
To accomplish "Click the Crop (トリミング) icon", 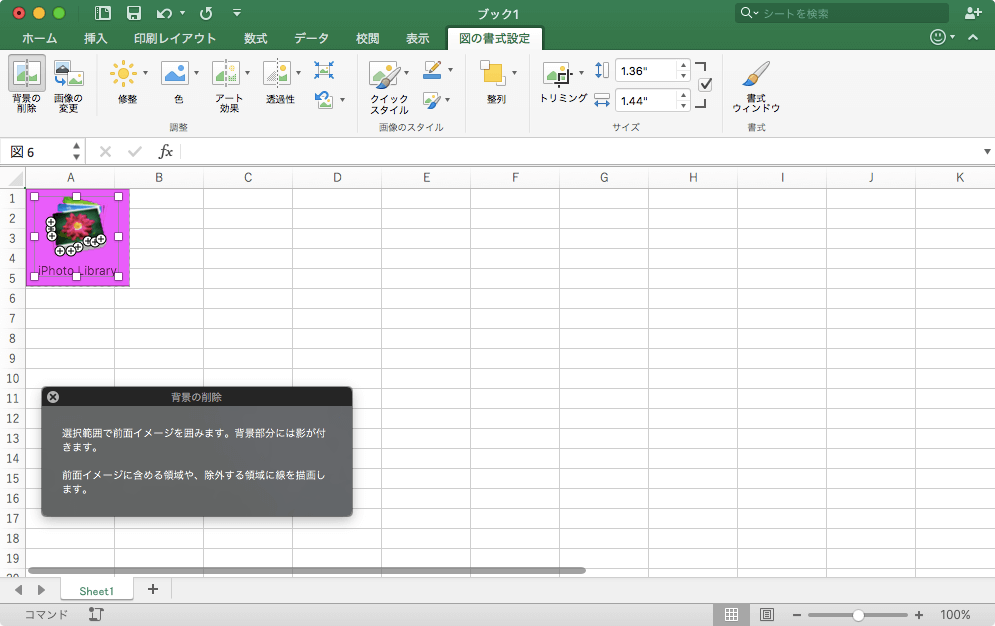I will pyautogui.click(x=558, y=74).
